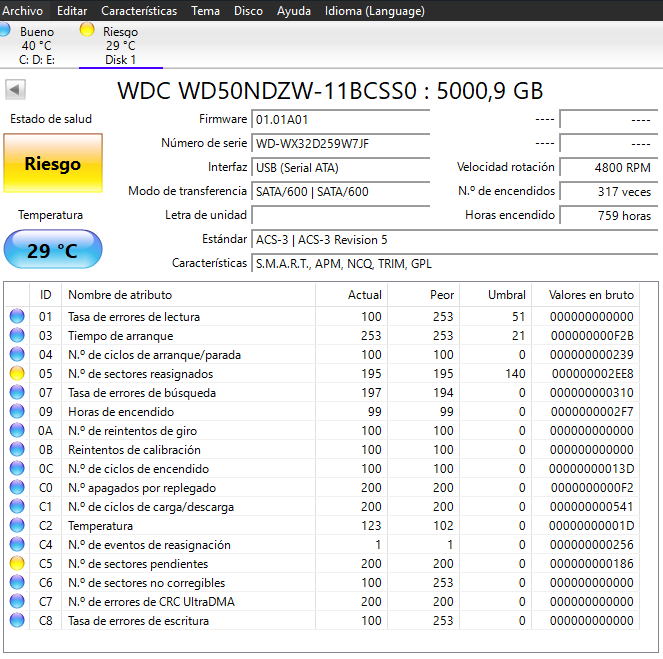The height and width of the screenshot is (659, 663).
Task: Click the 29 °C temperature button
Action: 53,249
